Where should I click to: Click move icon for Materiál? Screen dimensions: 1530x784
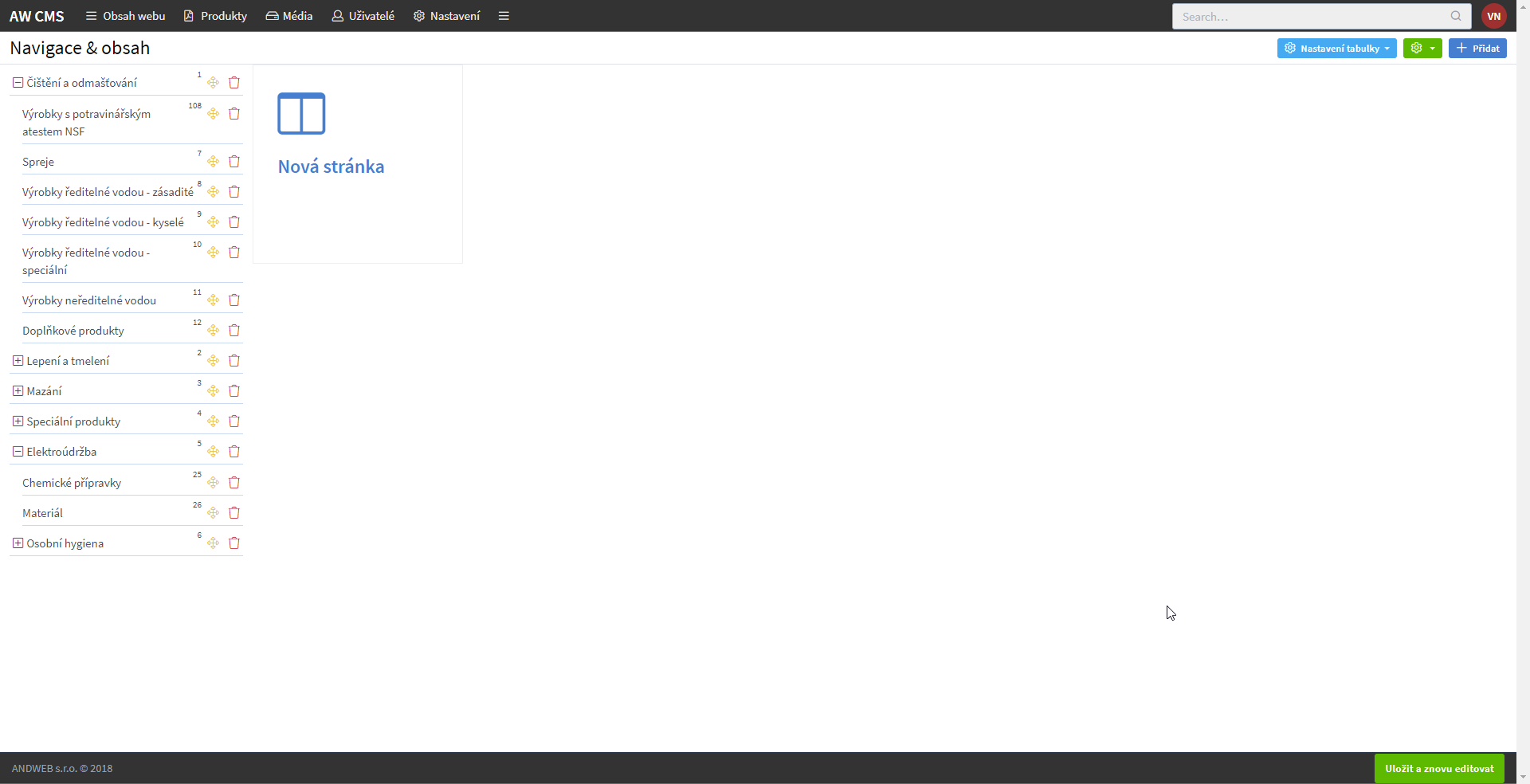click(213, 512)
